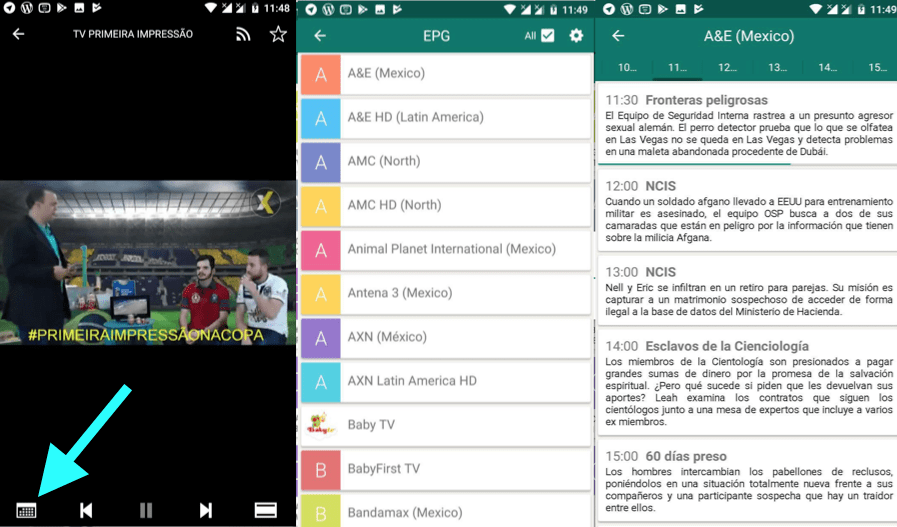
Task: Open 14:00 Esclavos de la Cienciología entry
Action: tap(748, 383)
